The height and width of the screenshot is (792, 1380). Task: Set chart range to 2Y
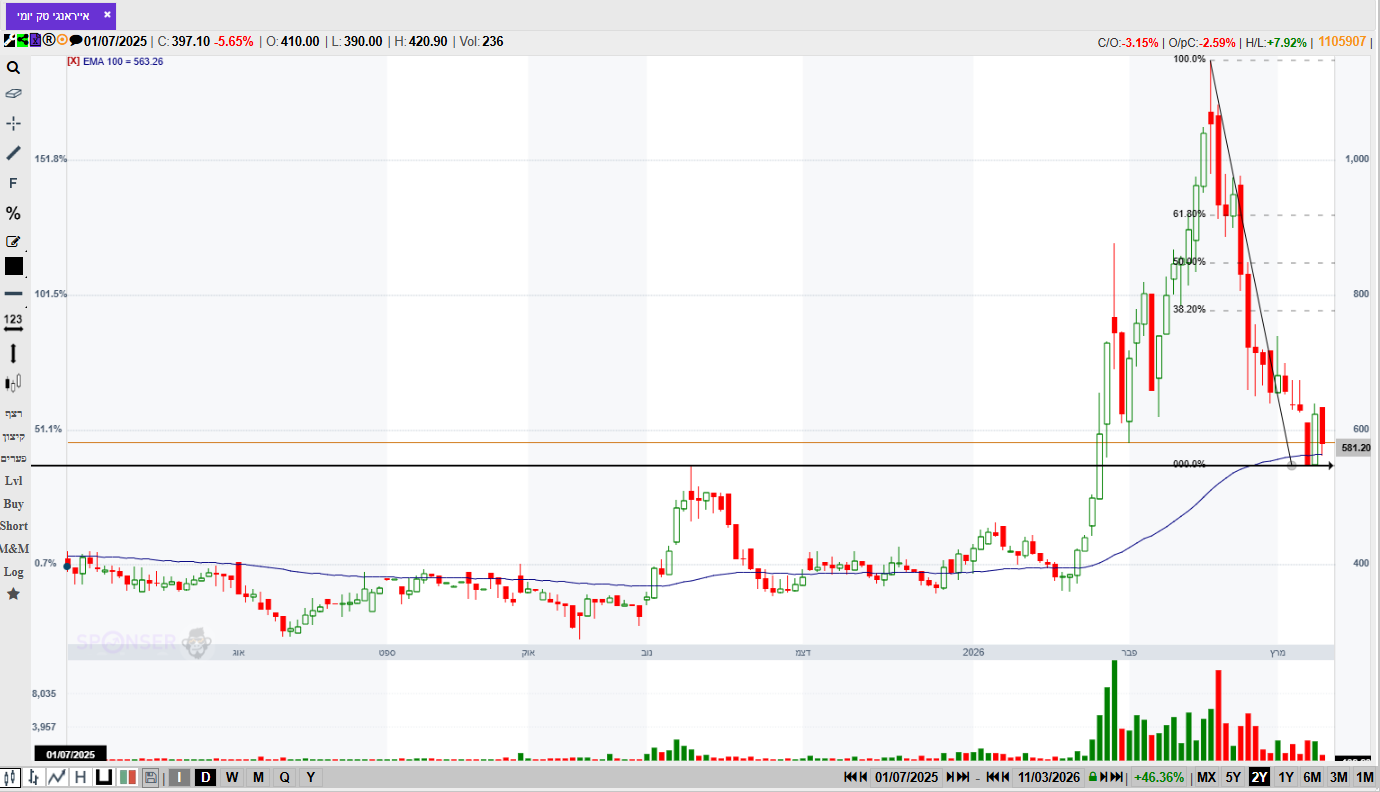(x=1259, y=777)
